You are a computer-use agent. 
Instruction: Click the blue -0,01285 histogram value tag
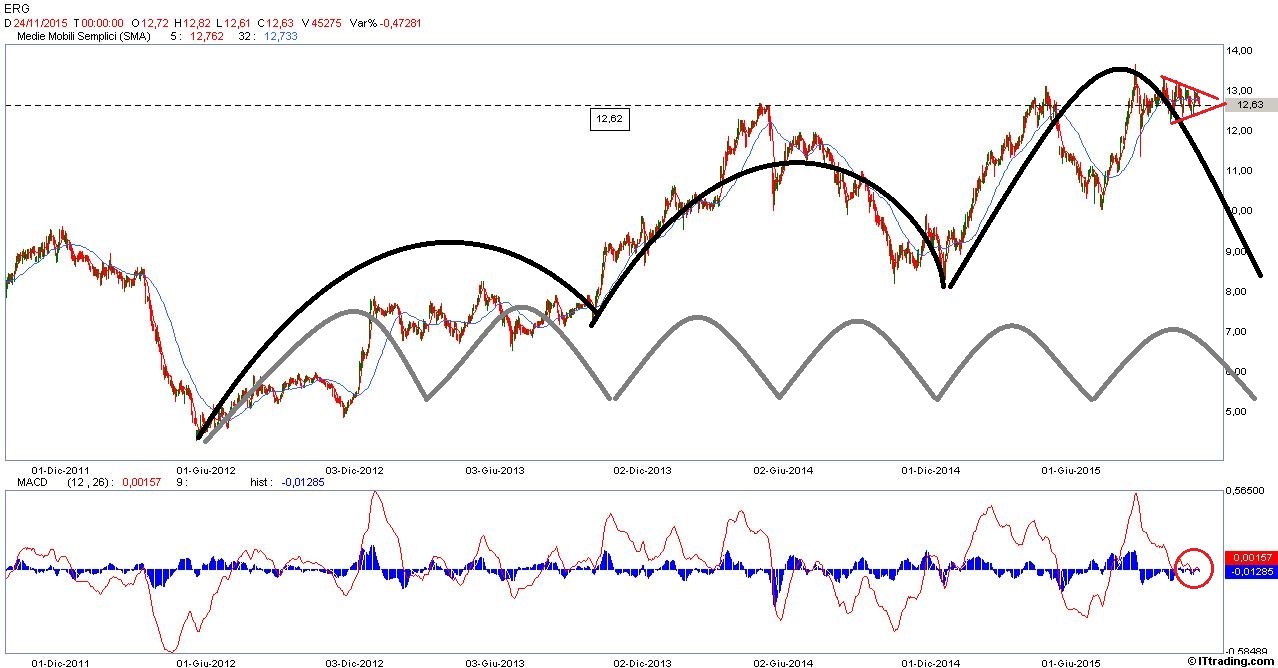click(x=1250, y=571)
